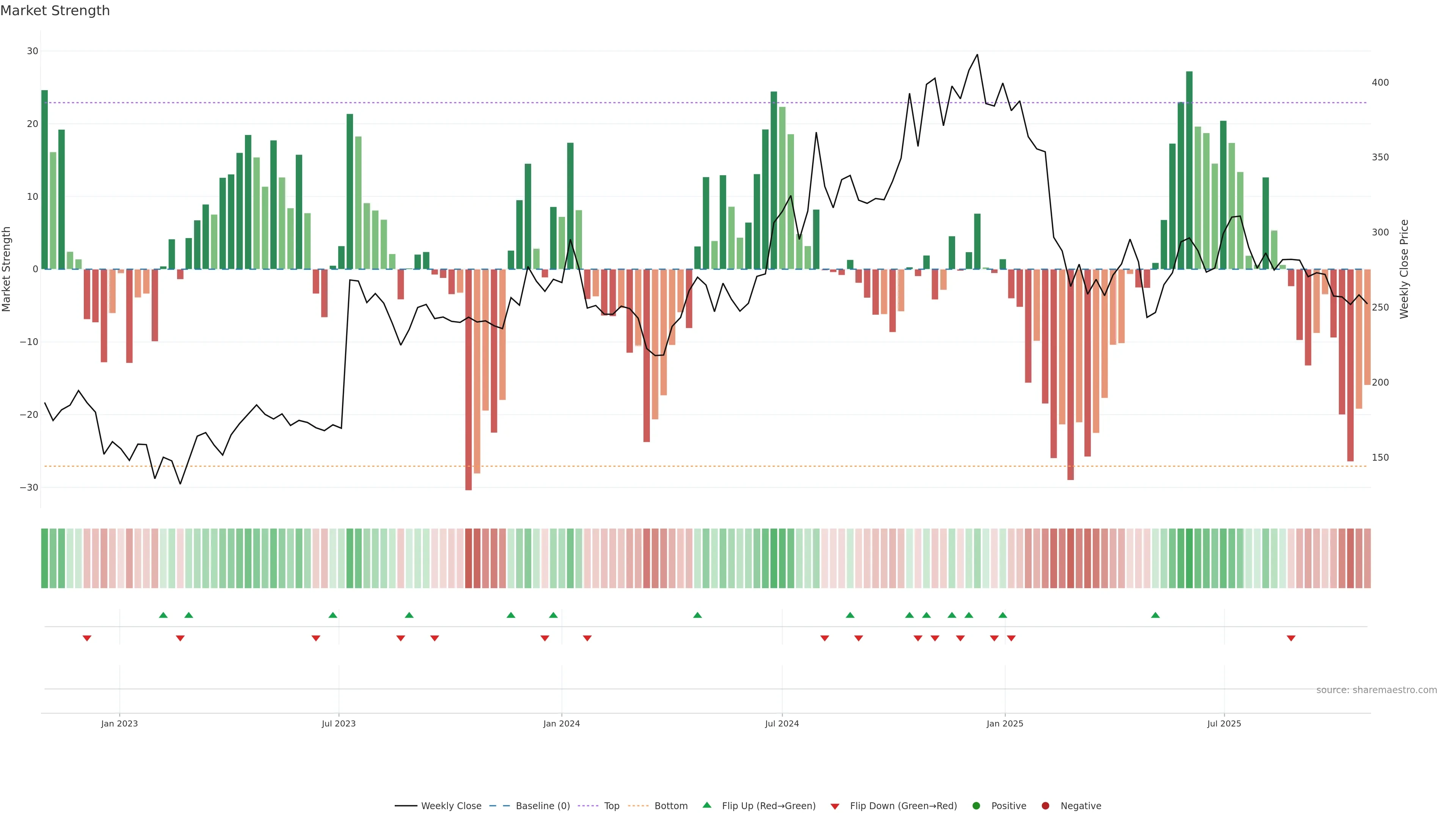Click the Flip Up triangle near May 2025

point(1155,615)
